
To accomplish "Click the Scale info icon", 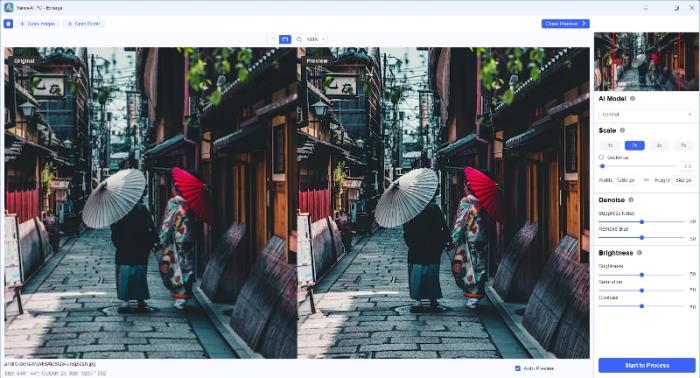I will pos(622,130).
